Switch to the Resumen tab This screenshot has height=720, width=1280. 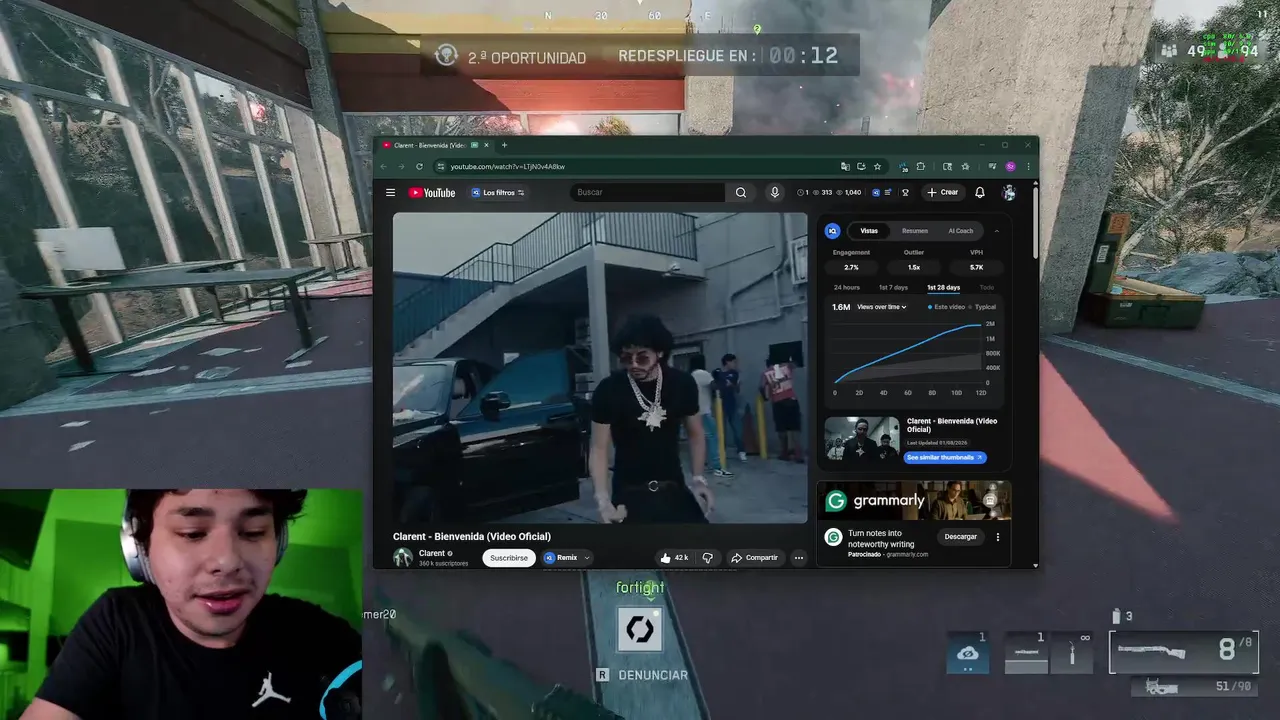(914, 231)
